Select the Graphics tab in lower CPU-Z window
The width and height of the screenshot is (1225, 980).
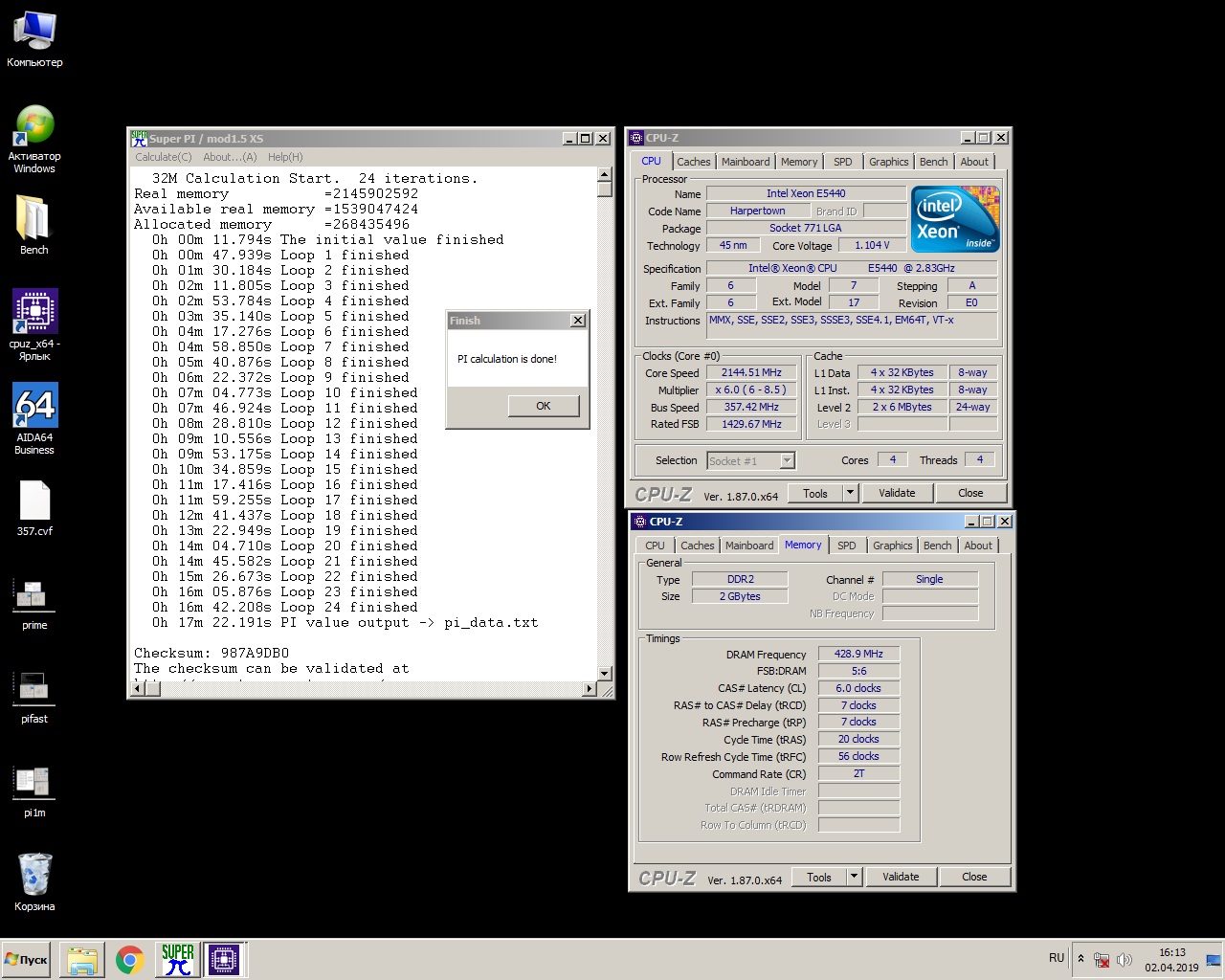tap(893, 546)
